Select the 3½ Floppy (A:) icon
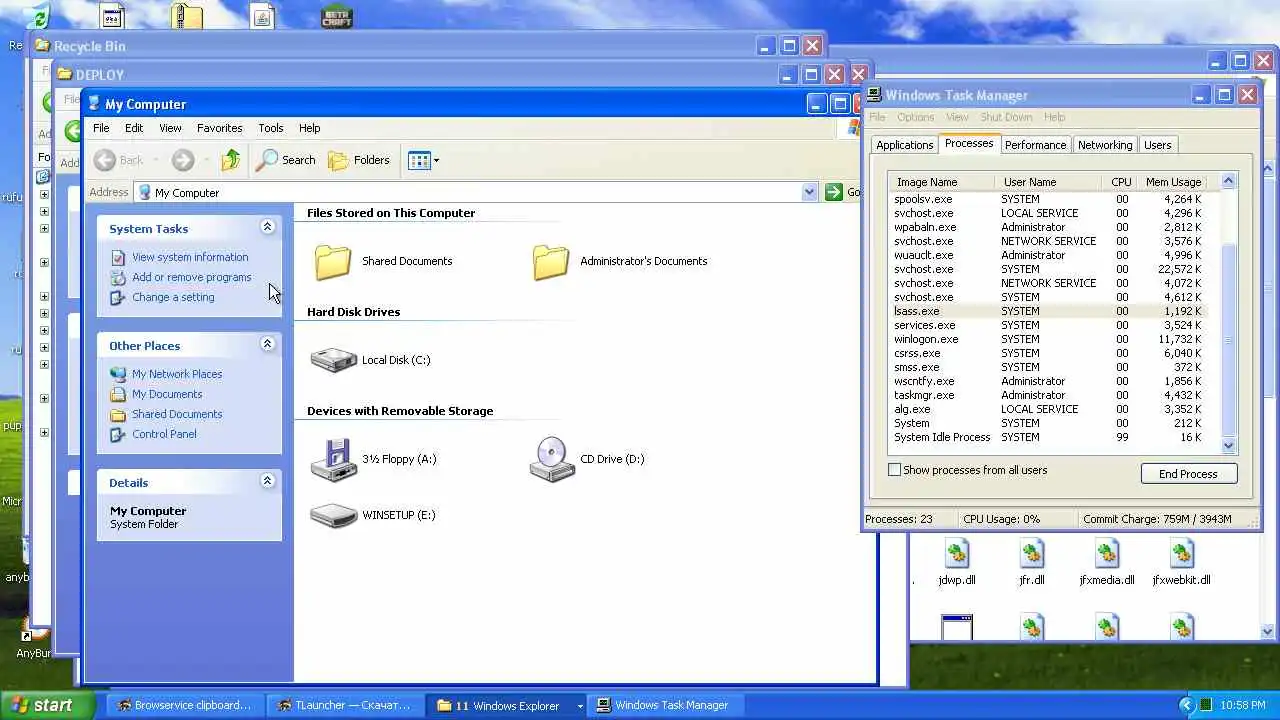 [x=333, y=459]
